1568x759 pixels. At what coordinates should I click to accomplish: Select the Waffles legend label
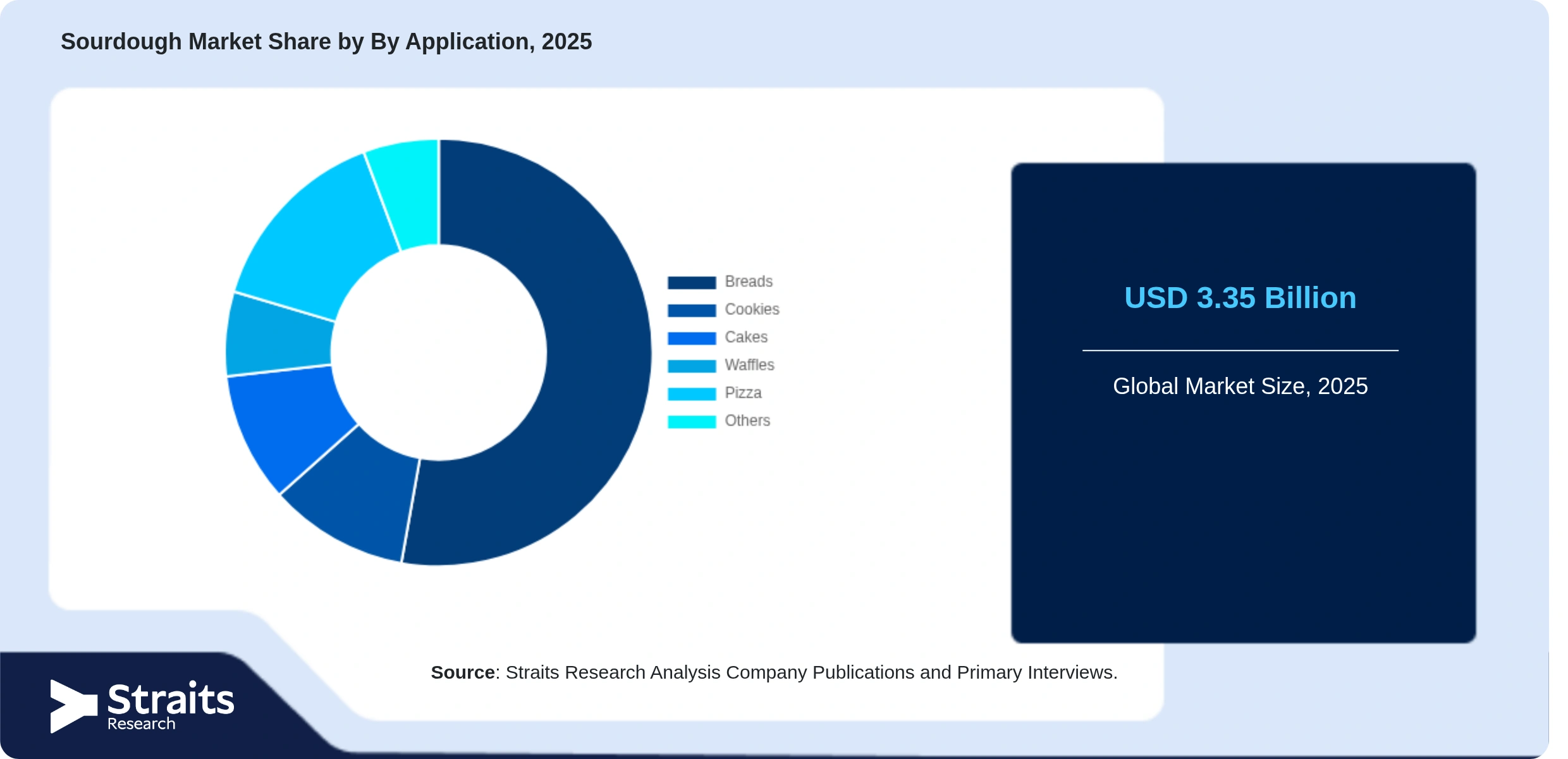pos(749,365)
